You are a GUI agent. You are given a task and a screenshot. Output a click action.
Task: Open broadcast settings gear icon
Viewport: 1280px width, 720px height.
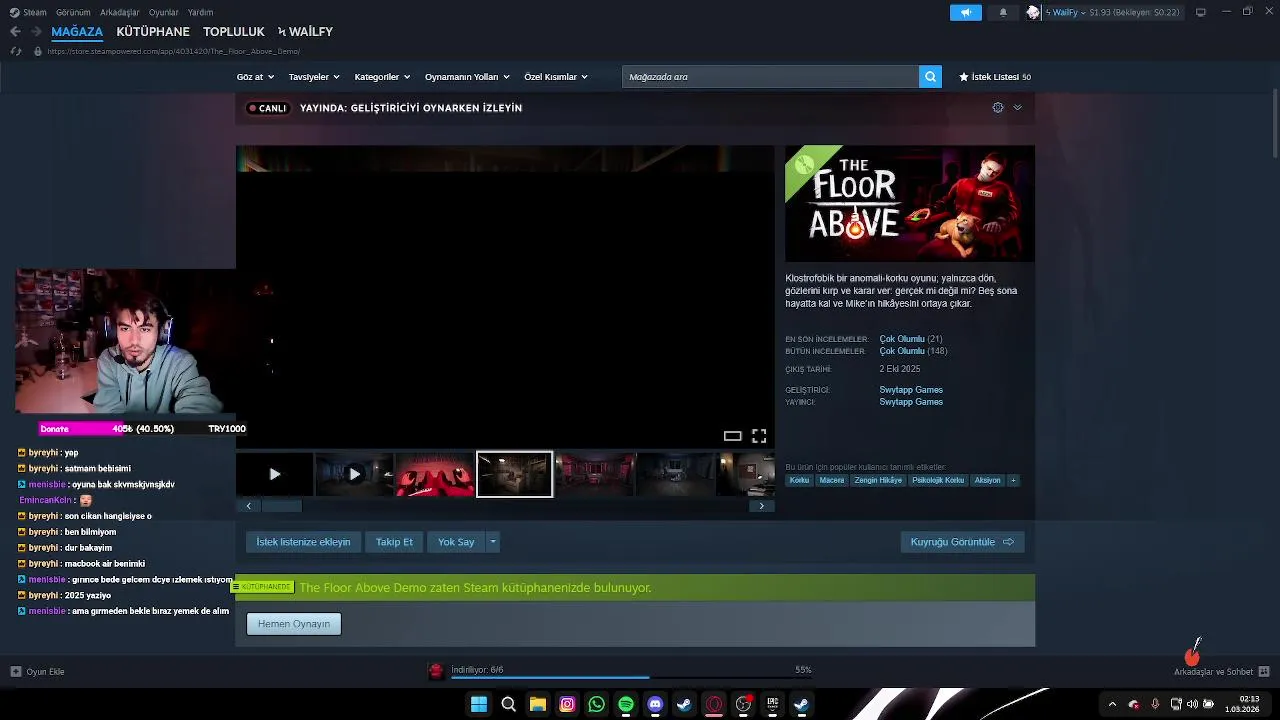click(x=998, y=107)
